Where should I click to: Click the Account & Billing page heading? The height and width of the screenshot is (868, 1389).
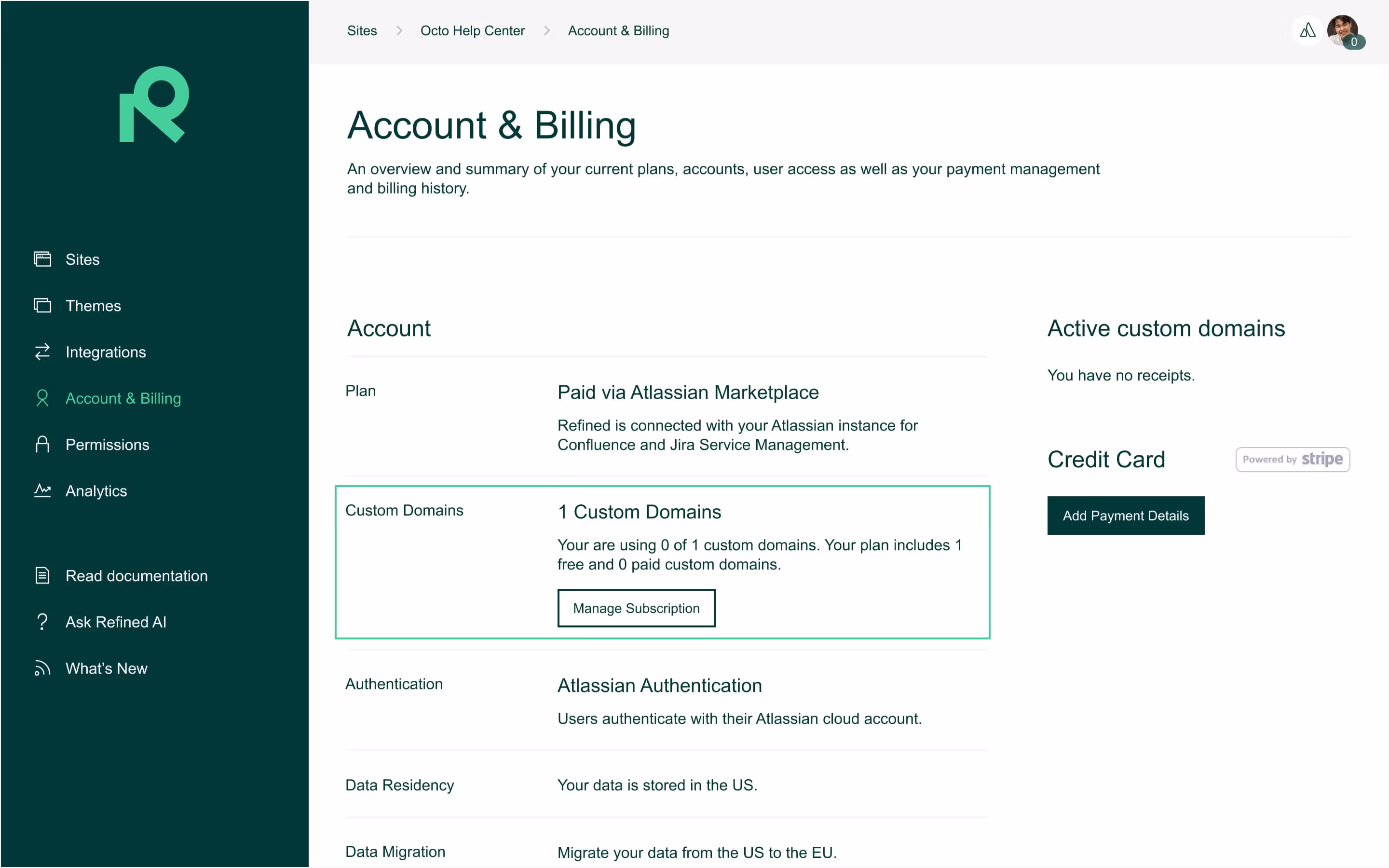[x=491, y=125]
